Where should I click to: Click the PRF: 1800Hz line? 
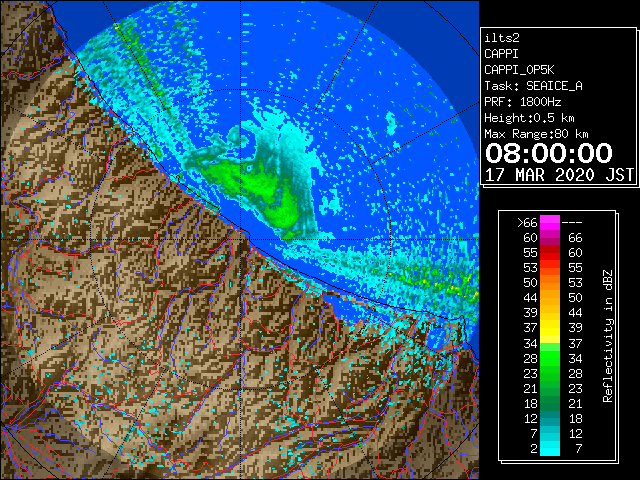coord(522,102)
